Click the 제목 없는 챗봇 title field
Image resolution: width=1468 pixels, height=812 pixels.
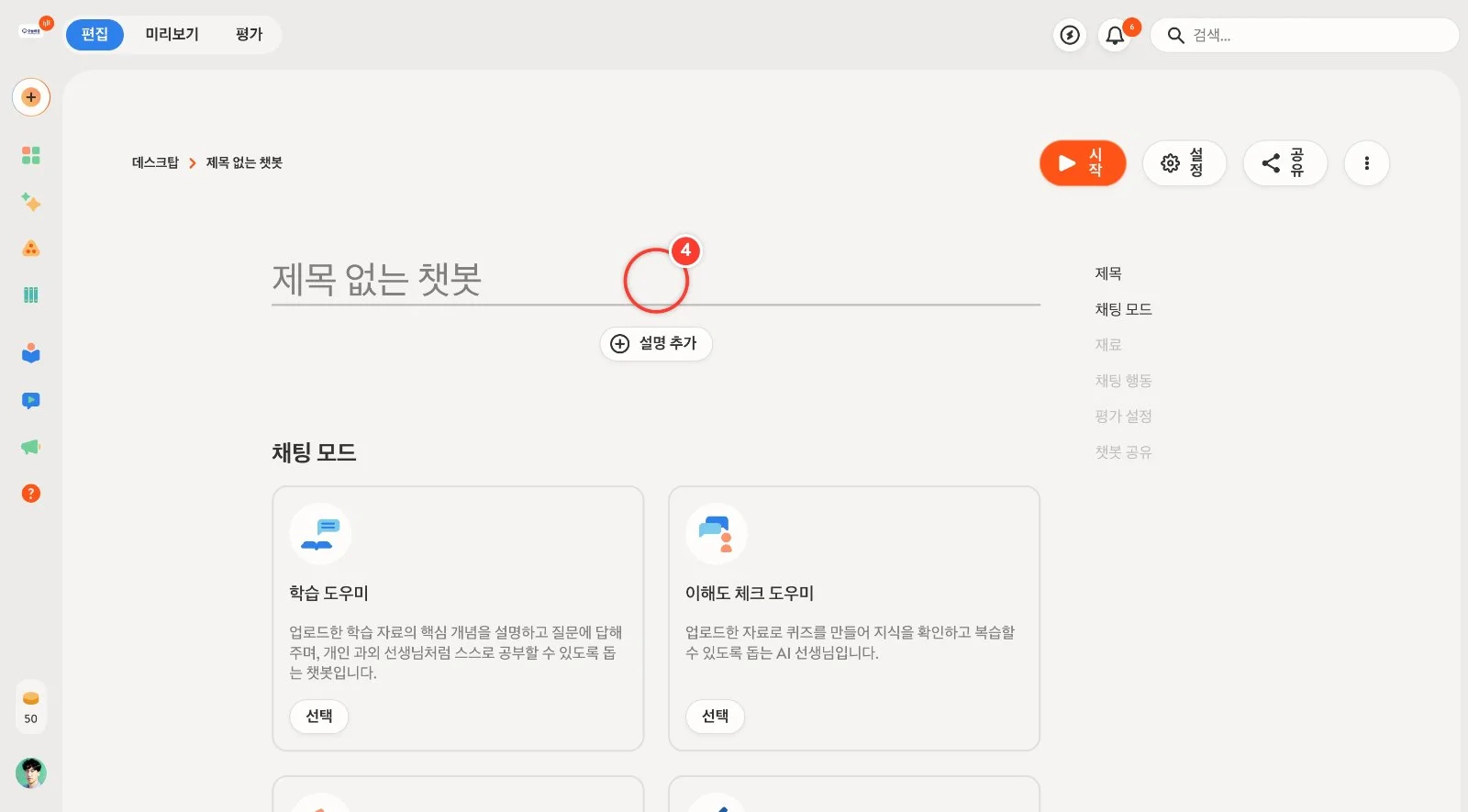(656, 279)
